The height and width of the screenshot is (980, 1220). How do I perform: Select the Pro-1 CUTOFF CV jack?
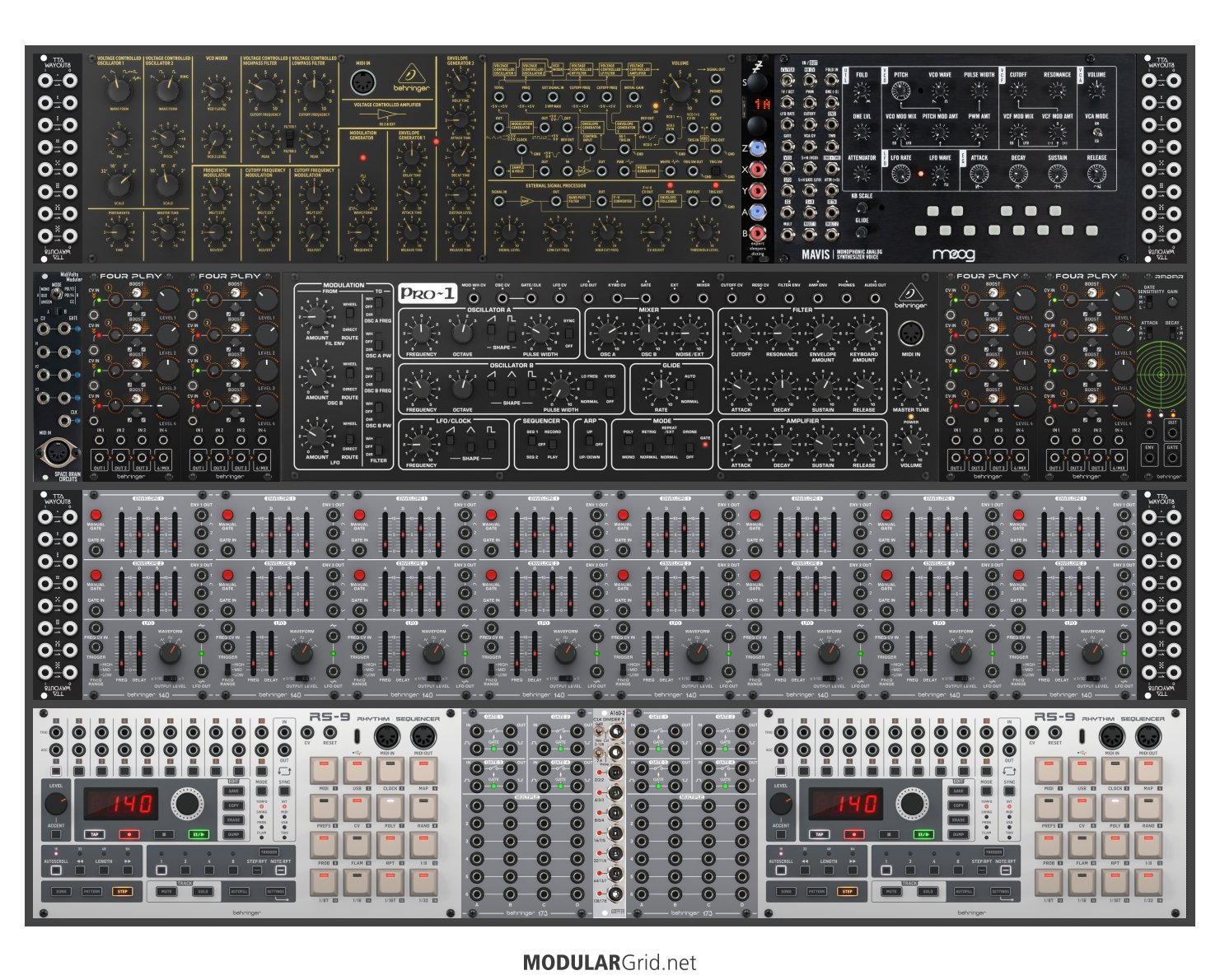point(732,299)
